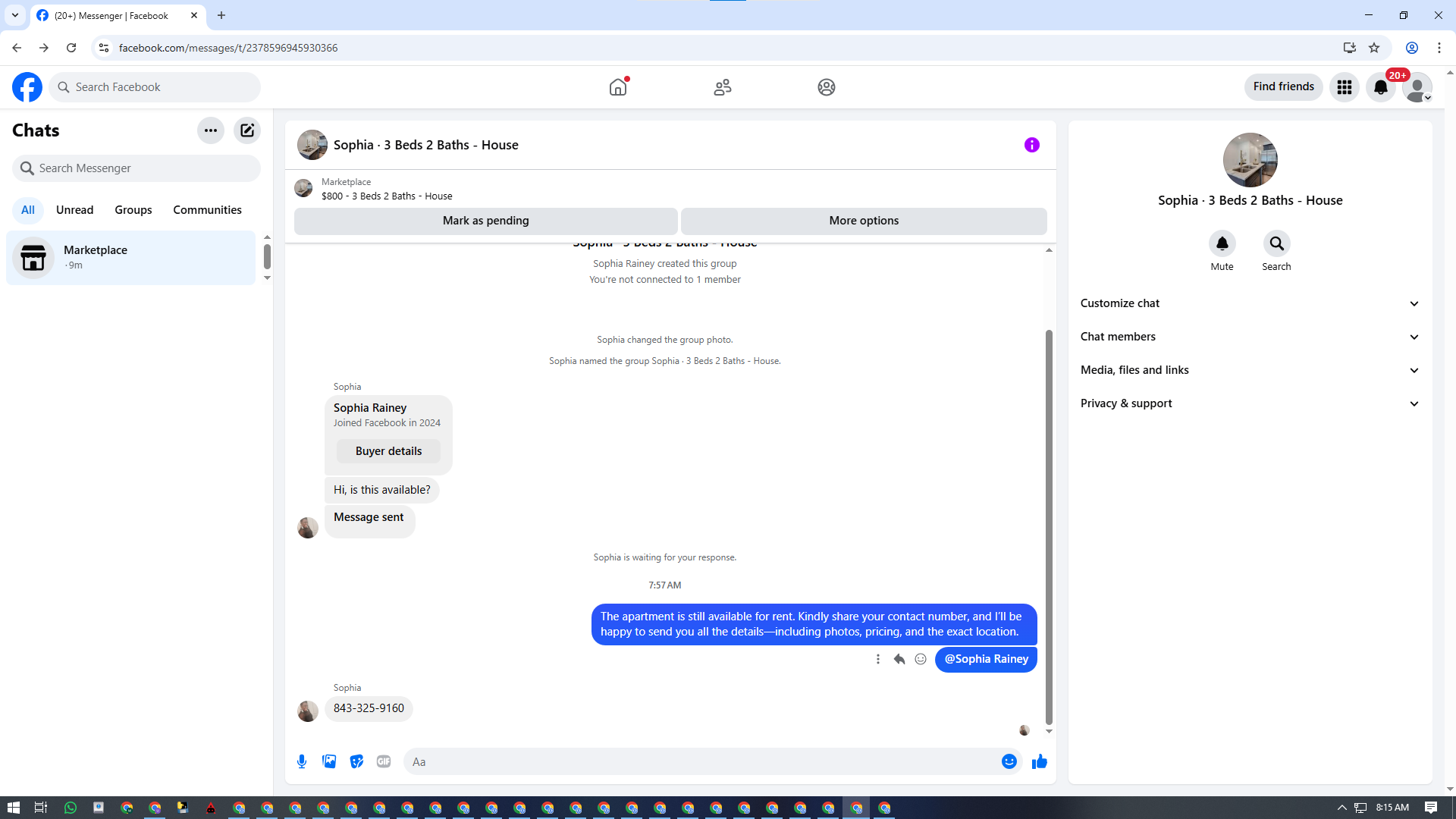
Task: Click the chat list scrollbar thumb
Action: click(x=267, y=256)
